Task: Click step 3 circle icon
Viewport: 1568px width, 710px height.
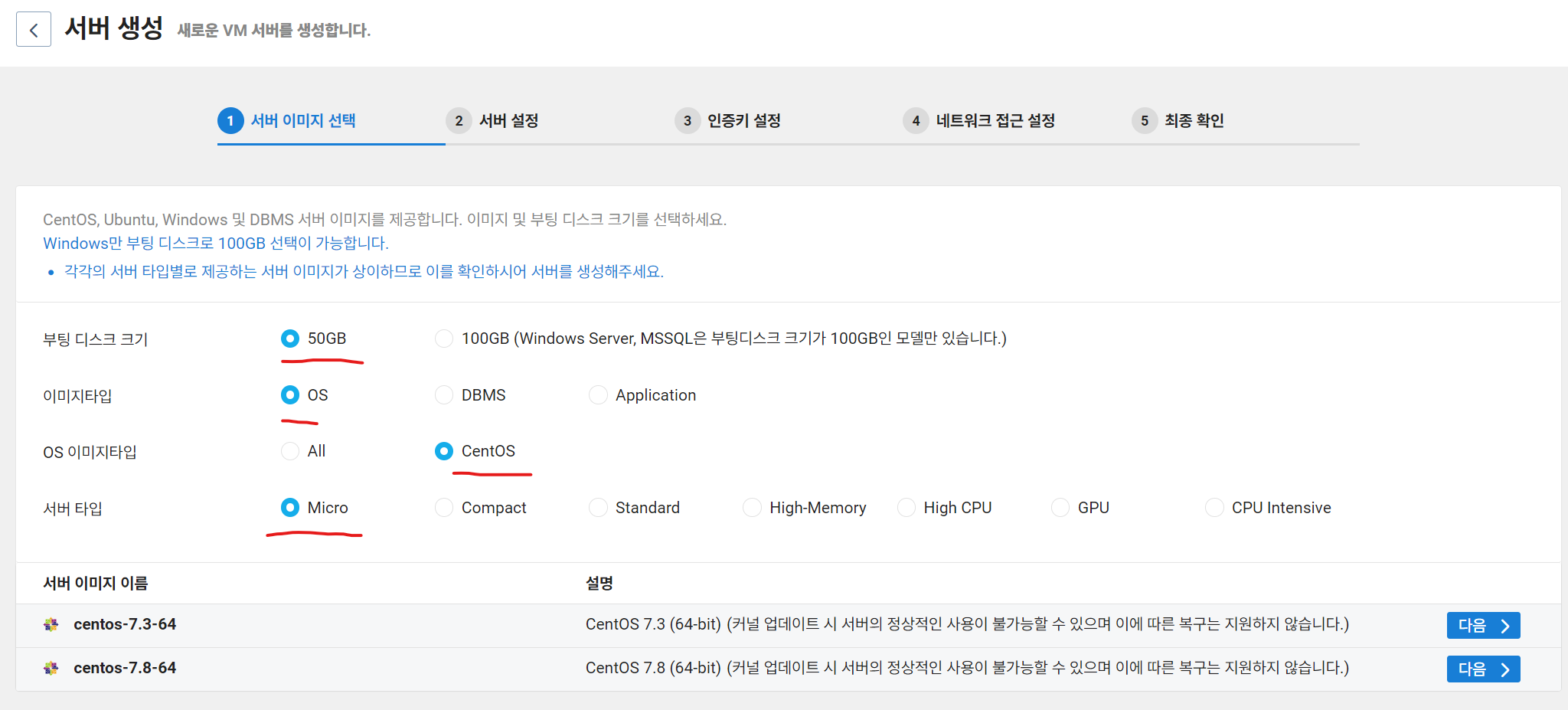Action: pyautogui.click(x=688, y=120)
